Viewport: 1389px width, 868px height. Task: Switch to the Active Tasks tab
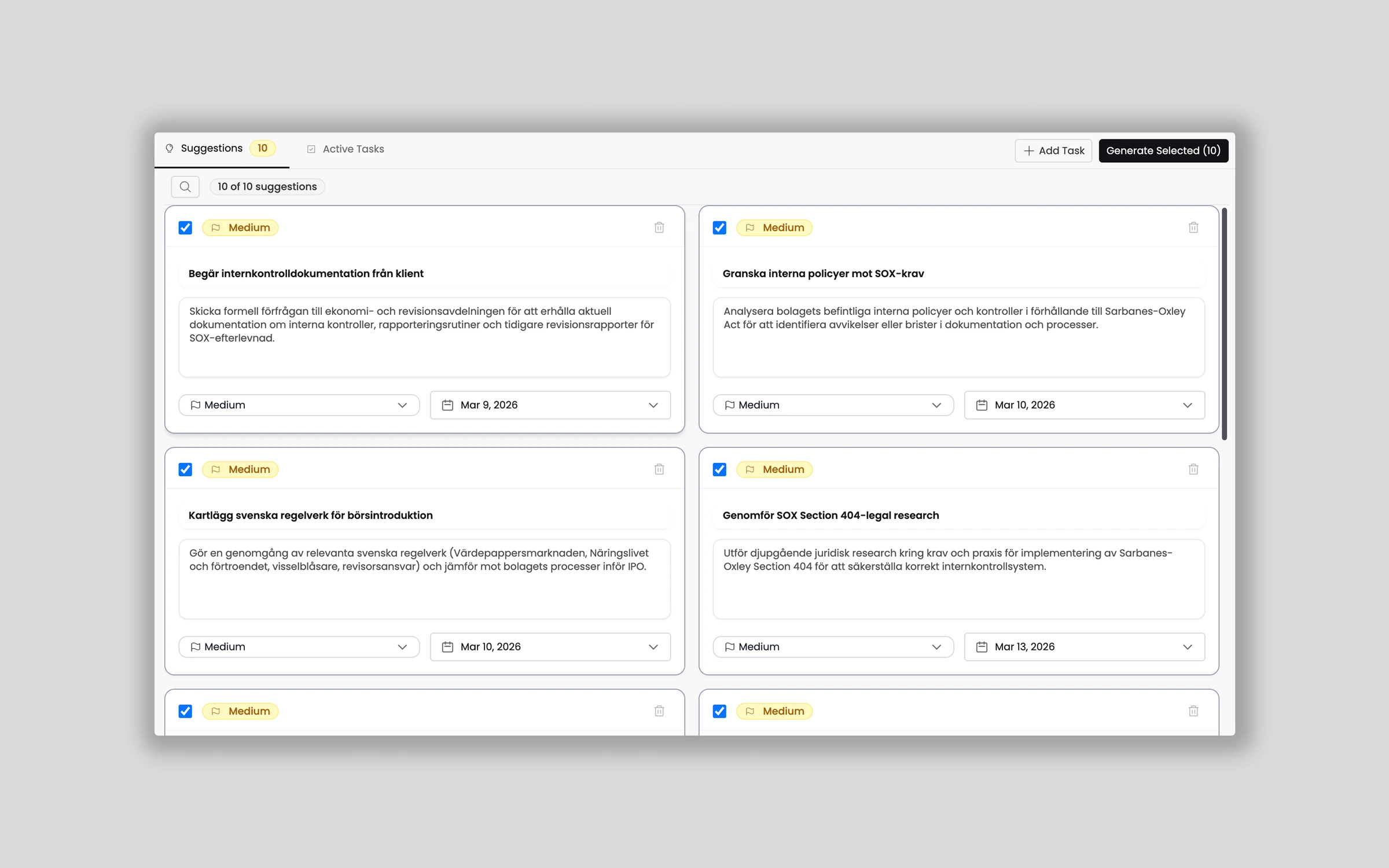pos(346,149)
